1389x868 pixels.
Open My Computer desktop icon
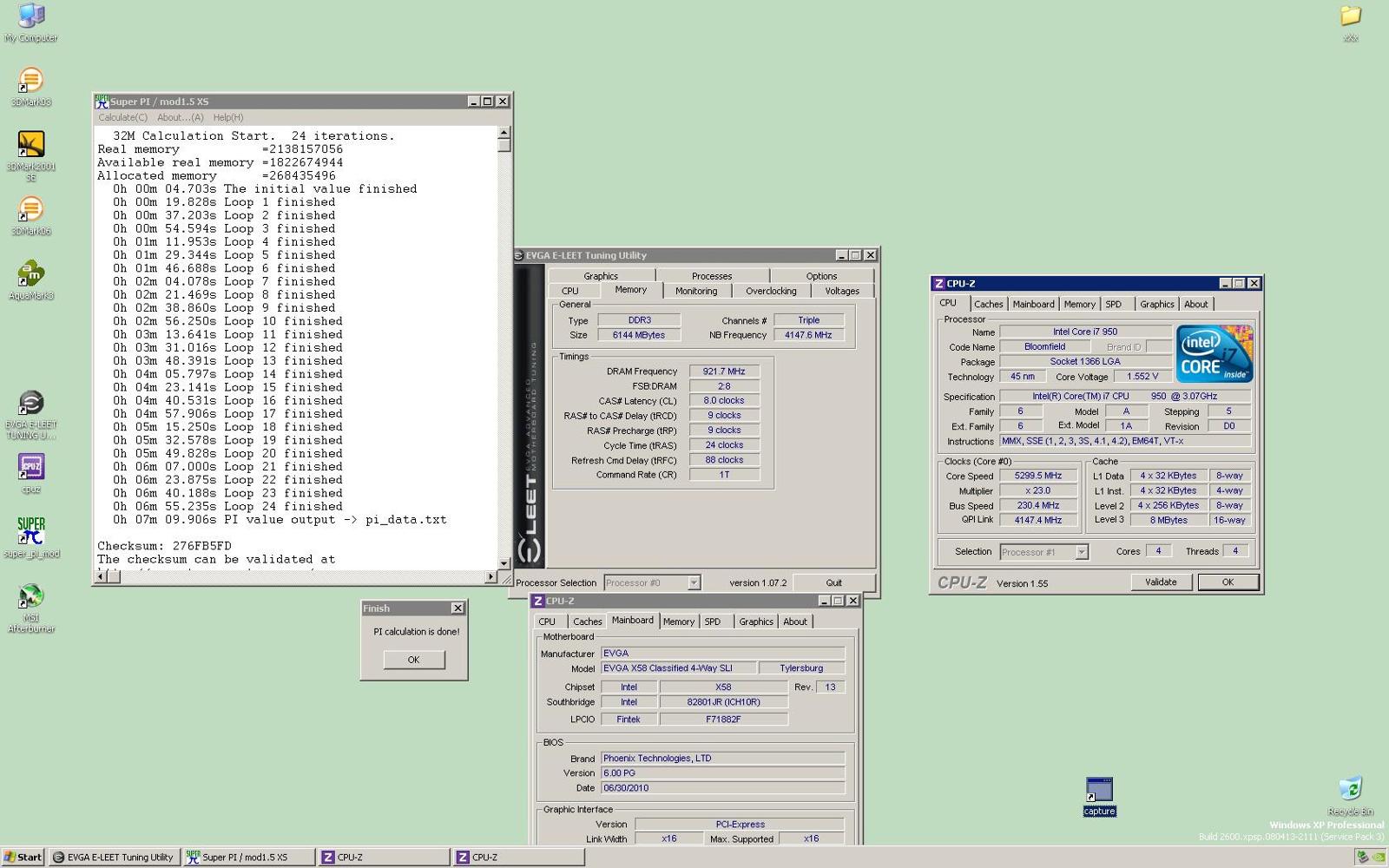[x=31, y=23]
